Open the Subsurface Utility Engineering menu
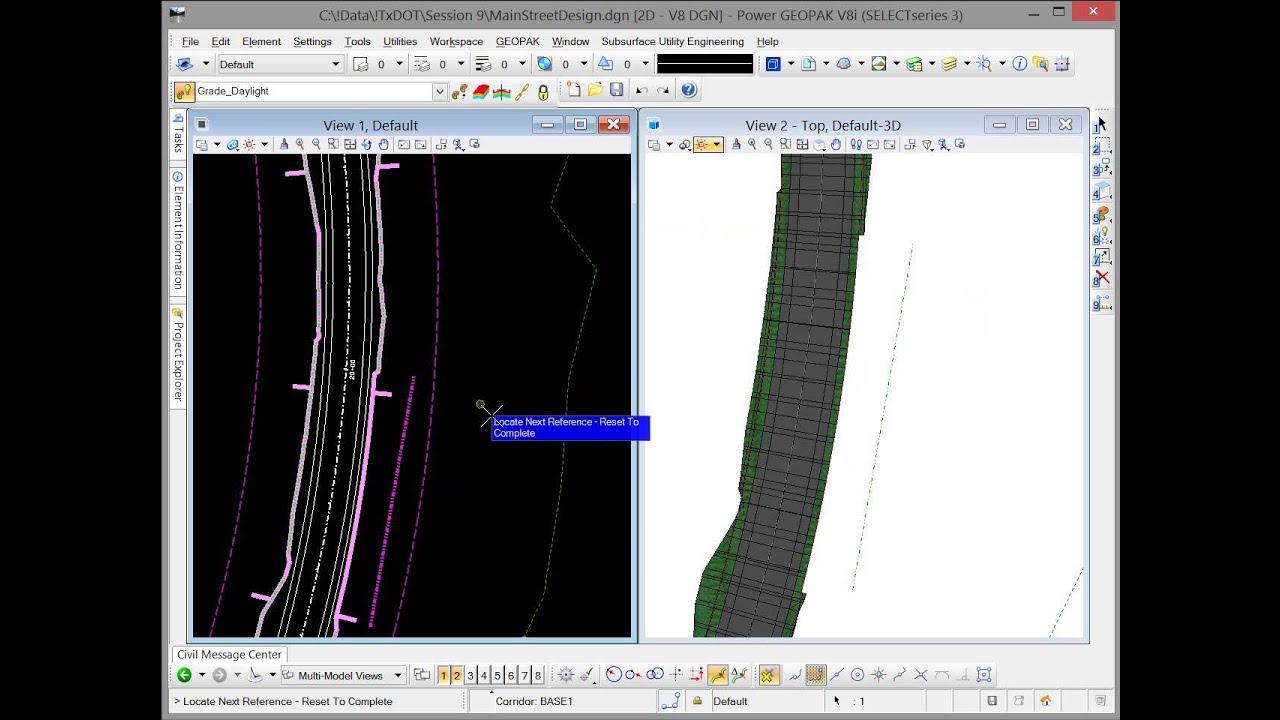The height and width of the screenshot is (720, 1280). coord(672,41)
